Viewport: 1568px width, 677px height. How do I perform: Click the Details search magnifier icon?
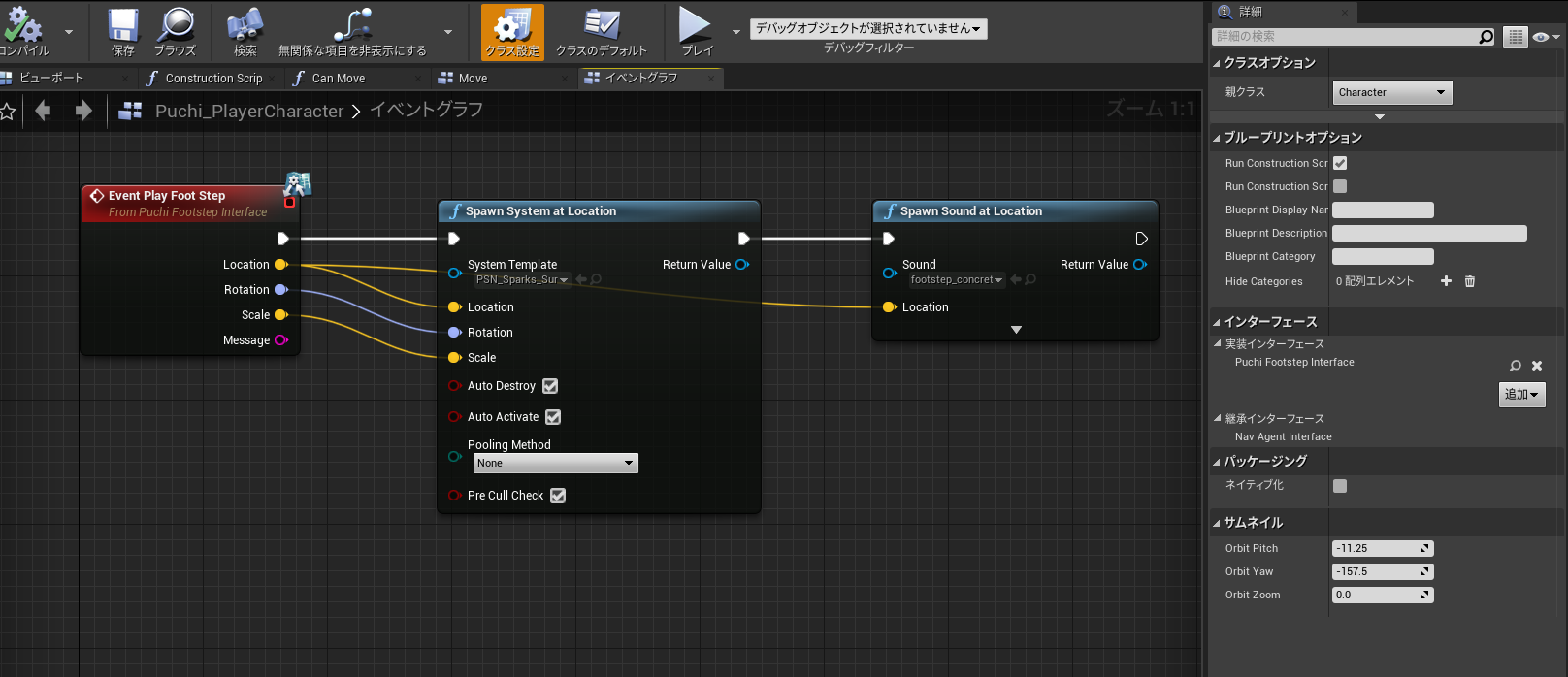click(x=1486, y=37)
